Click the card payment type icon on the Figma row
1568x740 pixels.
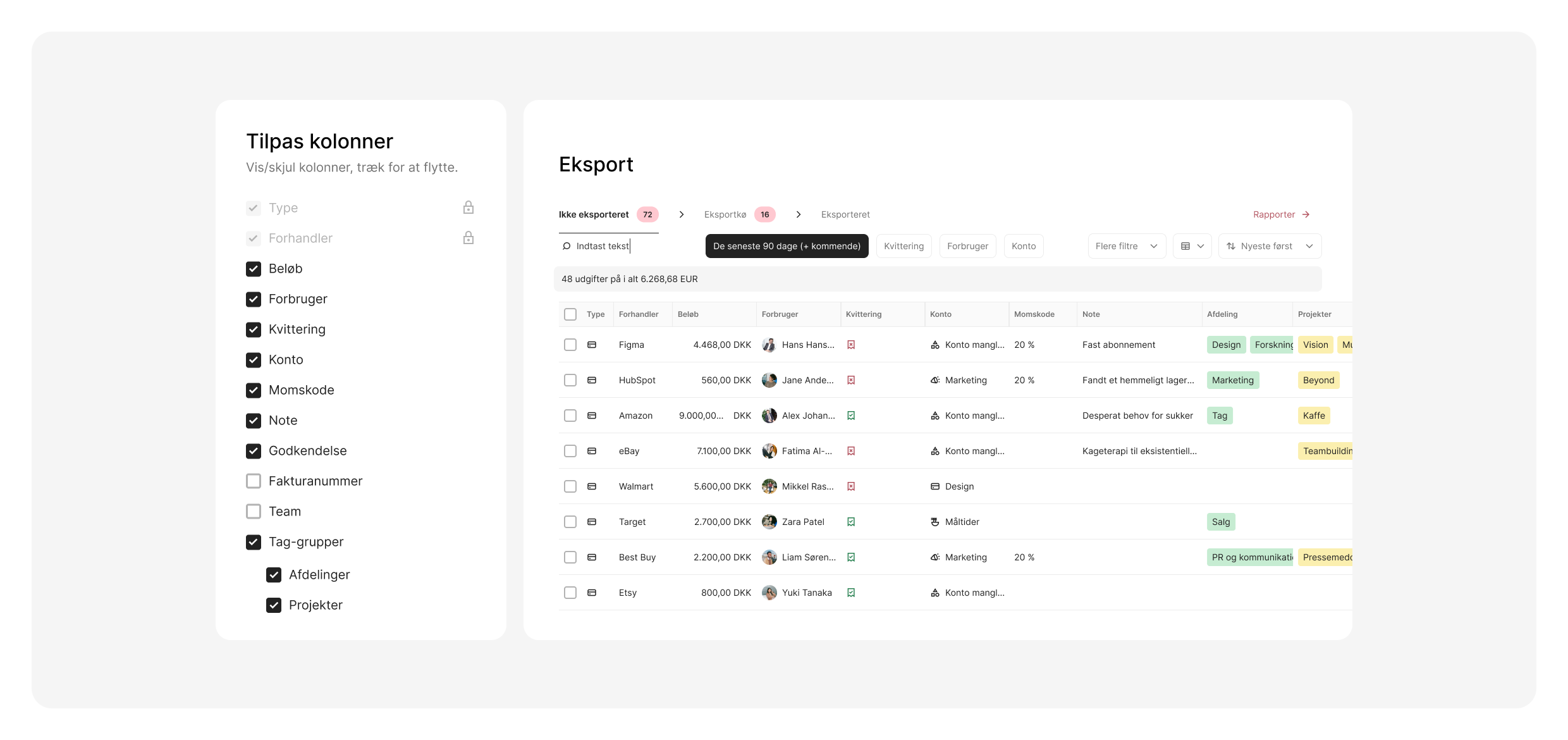592,345
